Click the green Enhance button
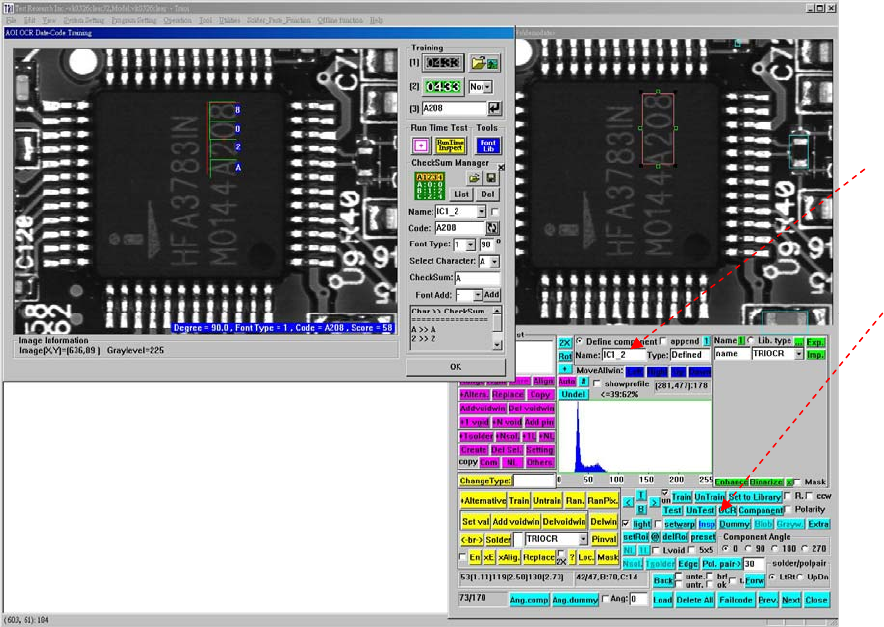The image size is (884, 627). click(732, 482)
